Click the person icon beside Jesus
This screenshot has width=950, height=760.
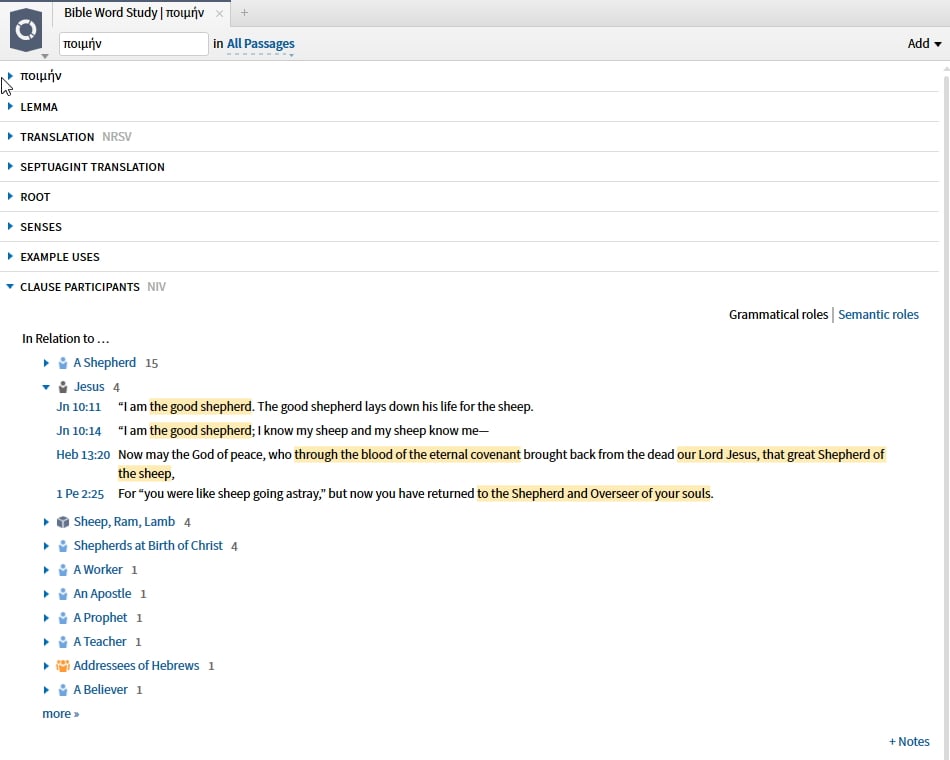click(63, 387)
